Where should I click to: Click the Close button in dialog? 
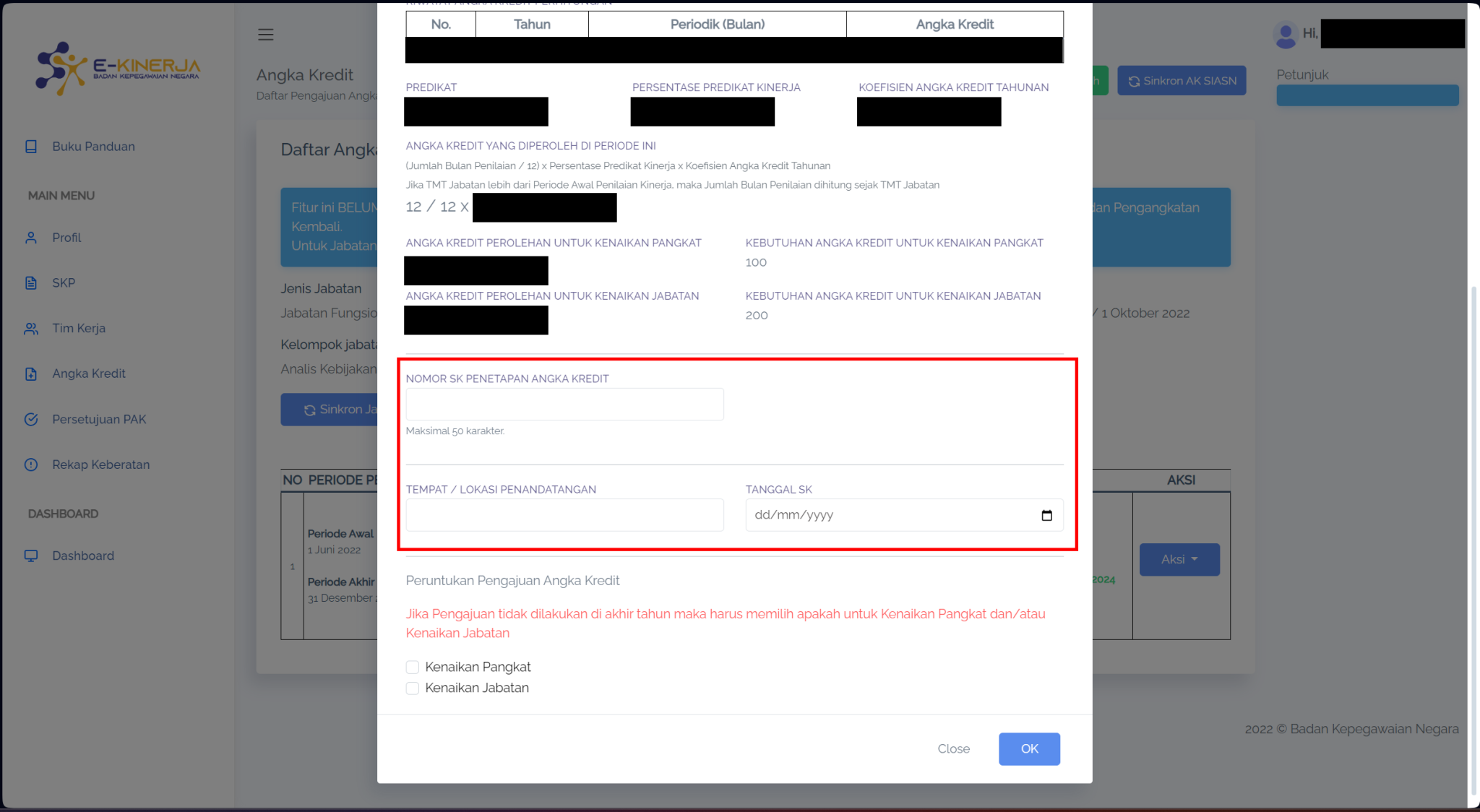[x=953, y=749]
